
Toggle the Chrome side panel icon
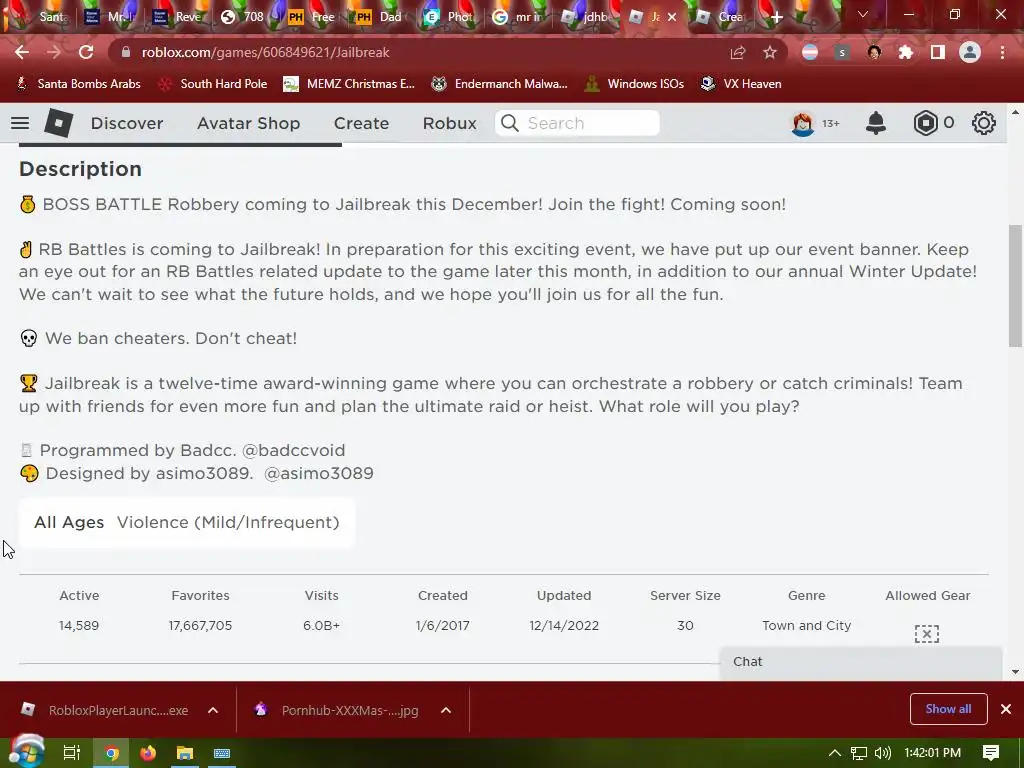pyautogui.click(x=938, y=52)
